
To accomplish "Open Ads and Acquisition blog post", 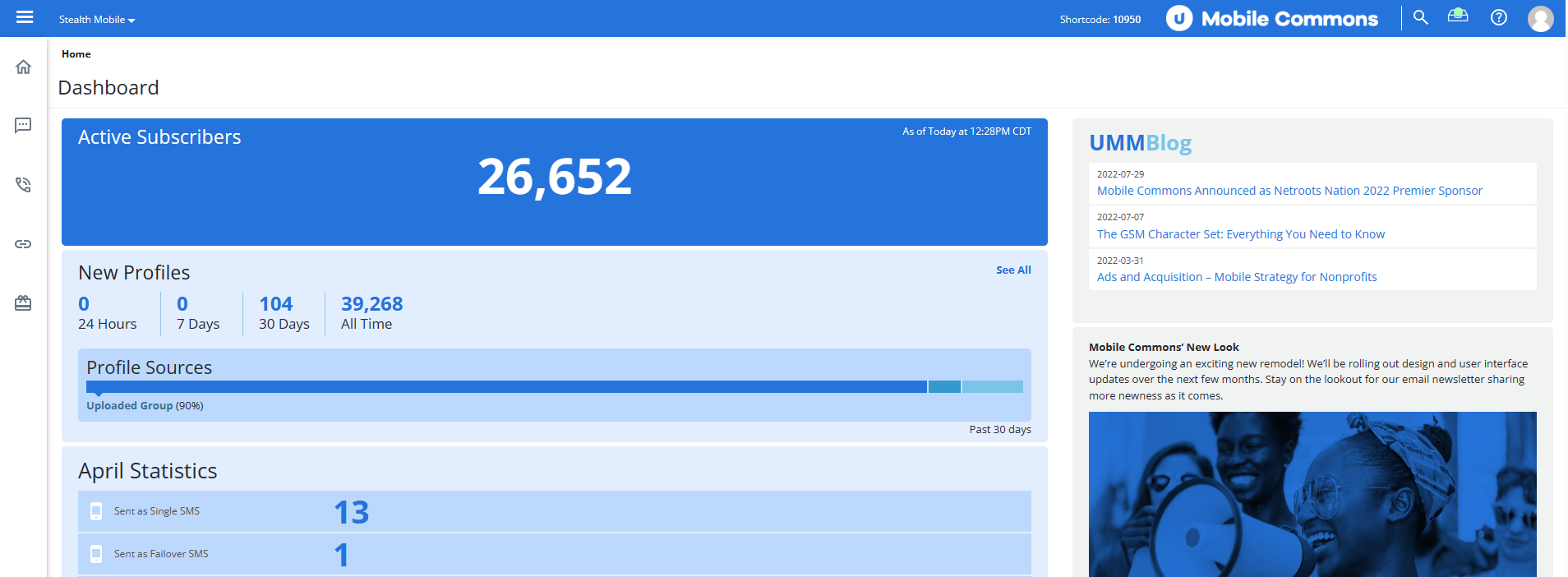I will coord(1237,277).
